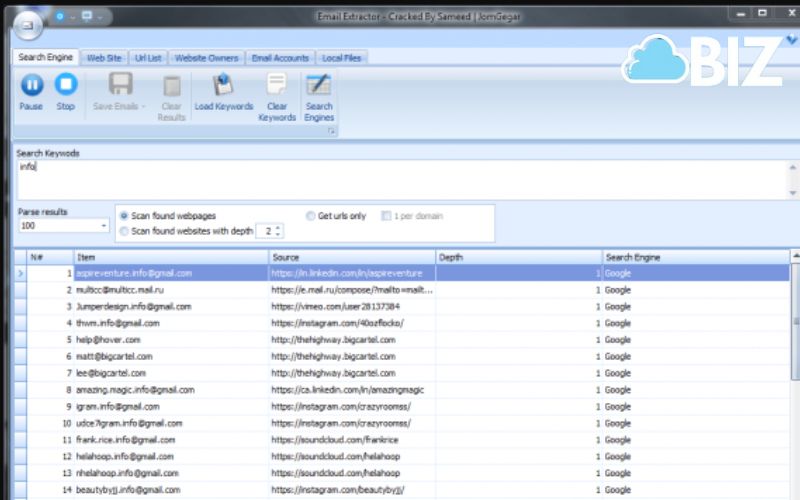Increase the scan depth value
Screen dimensions: 800x500
pyautogui.click(x=278, y=228)
